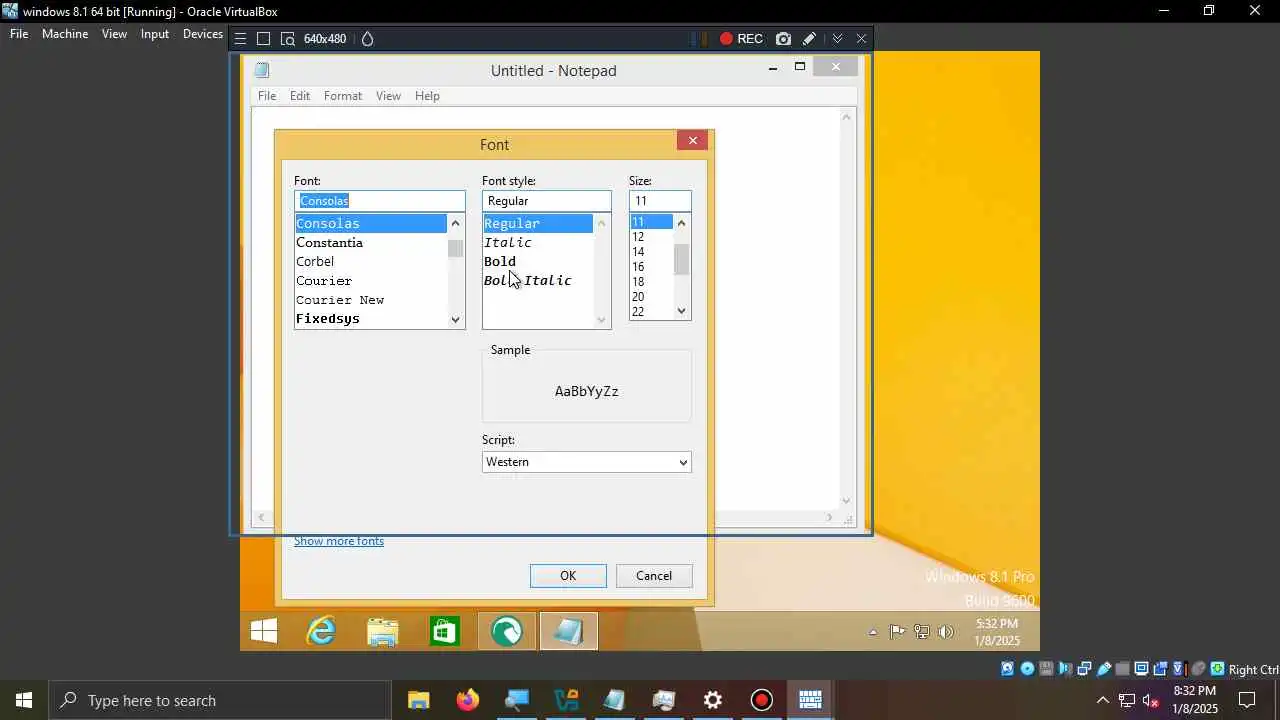The height and width of the screenshot is (720, 1280).
Task: Open host notification center icon
Action: [x=1247, y=700]
